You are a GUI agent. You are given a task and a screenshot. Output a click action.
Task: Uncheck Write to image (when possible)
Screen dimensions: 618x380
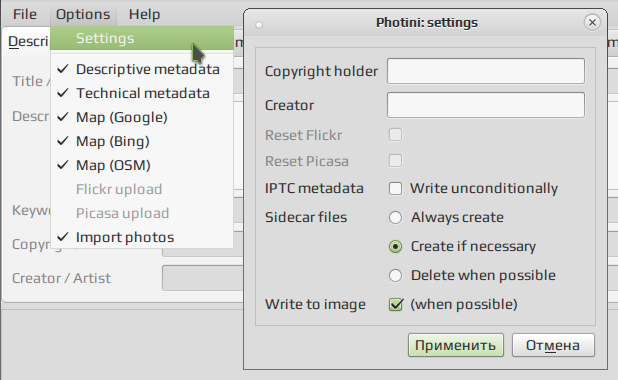[x=395, y=304]
